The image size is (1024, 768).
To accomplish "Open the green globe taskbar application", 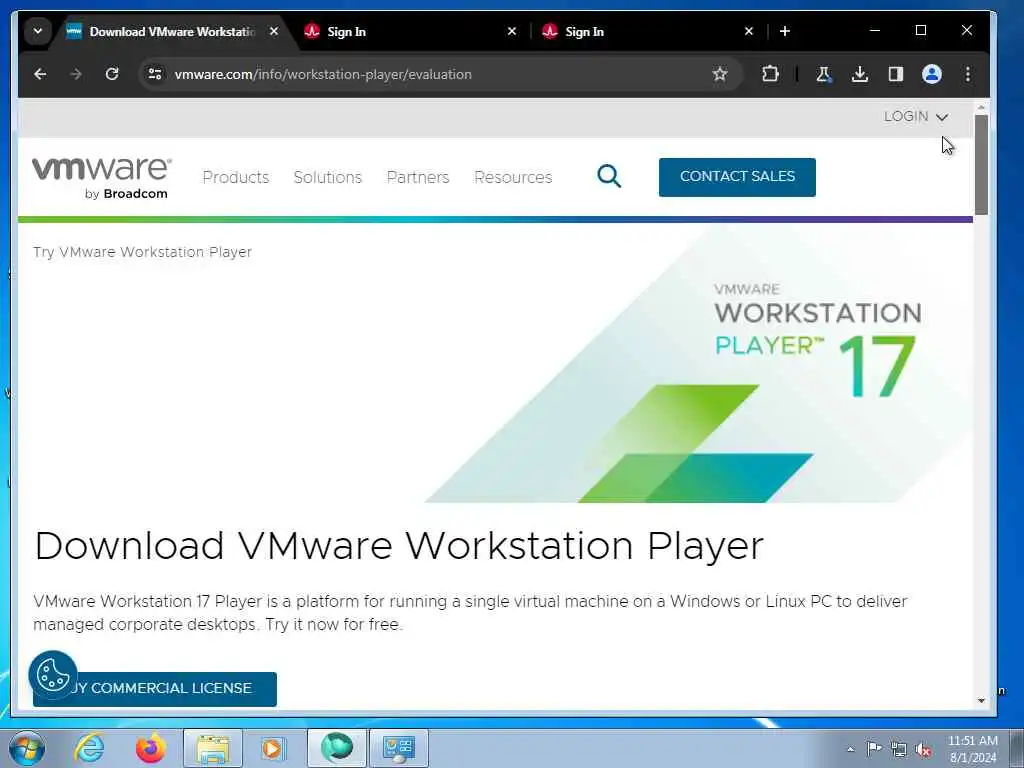I will [337, 748].
